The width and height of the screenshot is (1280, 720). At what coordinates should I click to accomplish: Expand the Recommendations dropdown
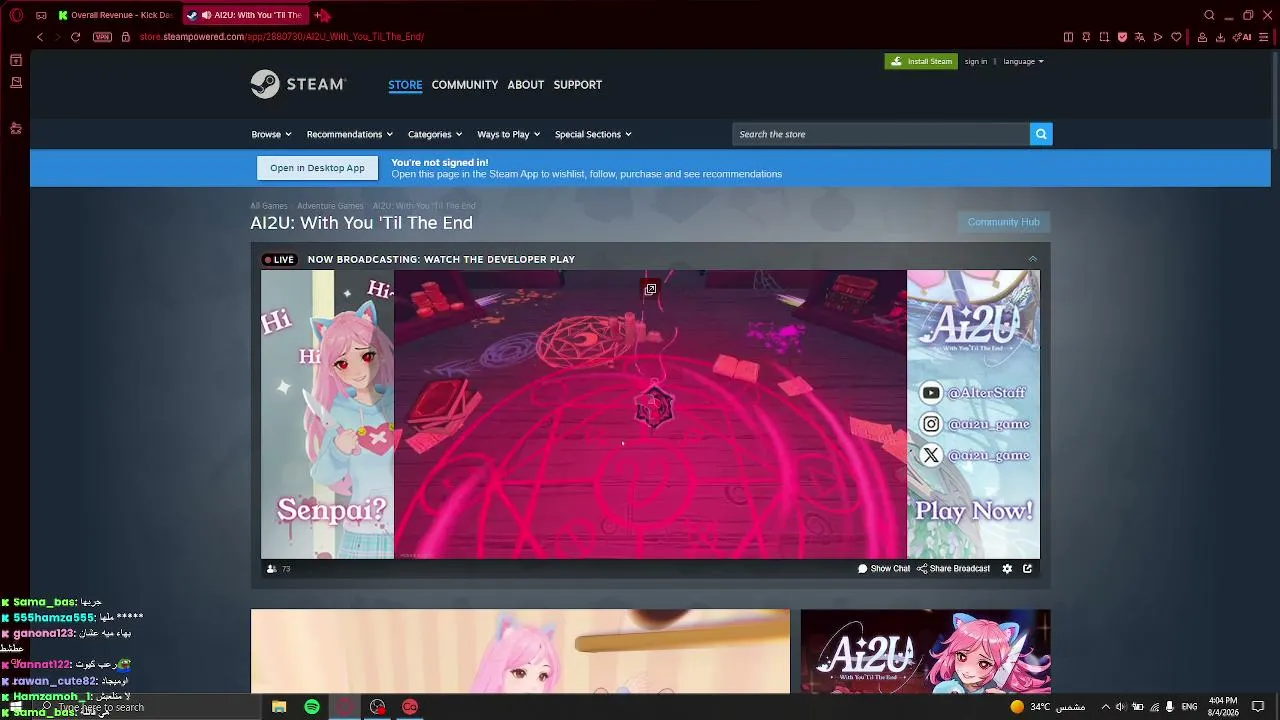tap(350, 134)
